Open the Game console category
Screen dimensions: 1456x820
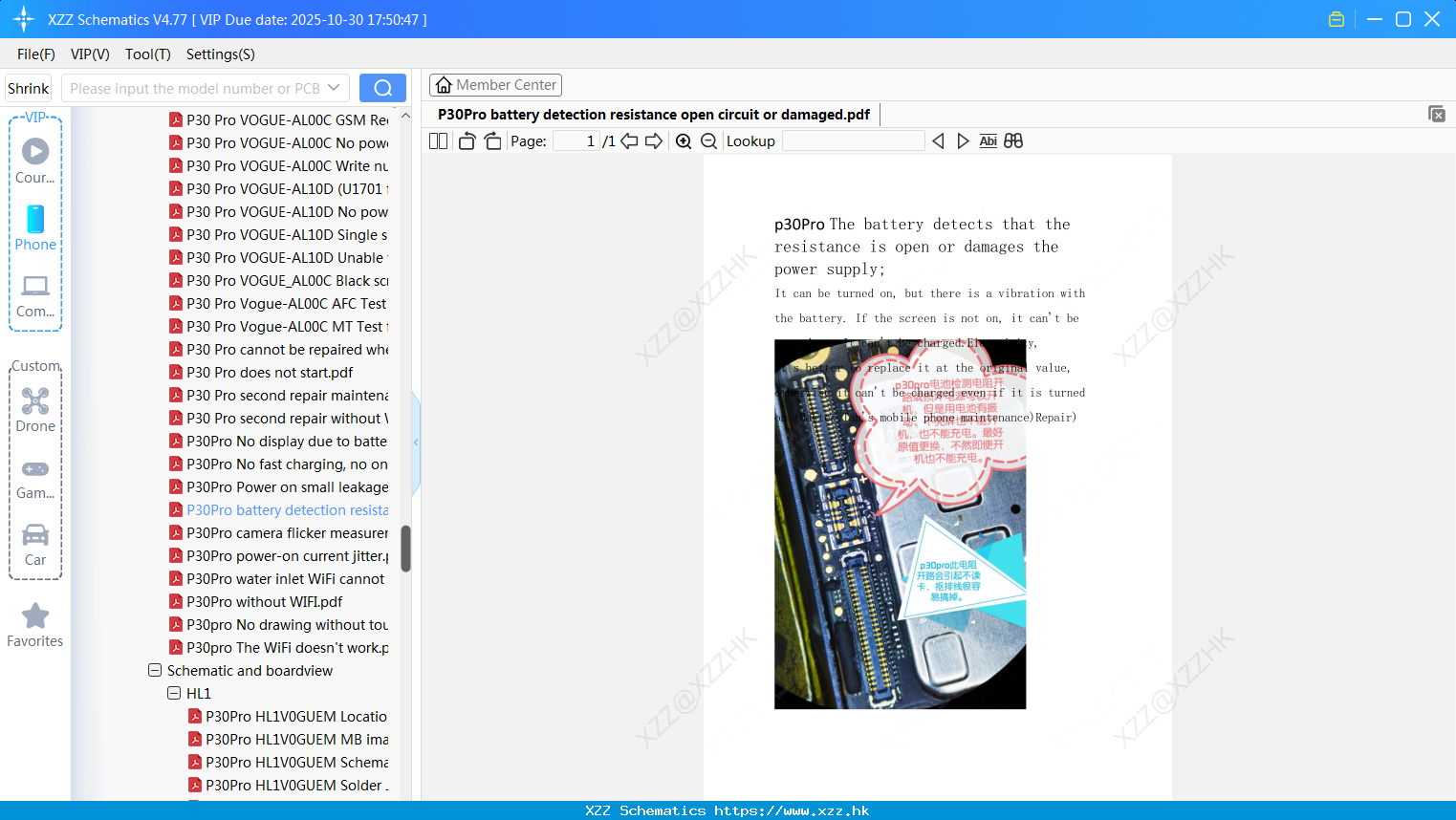tap(35, 478)
